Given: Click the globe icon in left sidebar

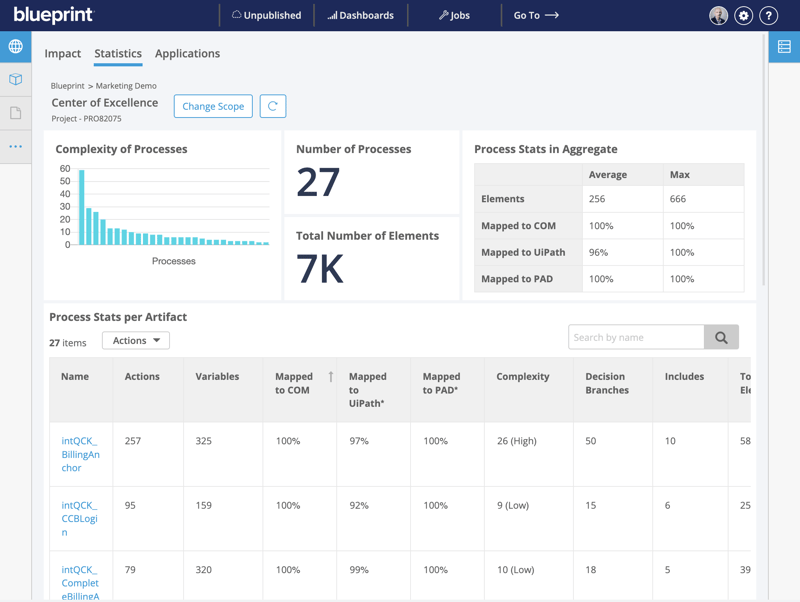Looking at the screenshot, I should [15, 47].
